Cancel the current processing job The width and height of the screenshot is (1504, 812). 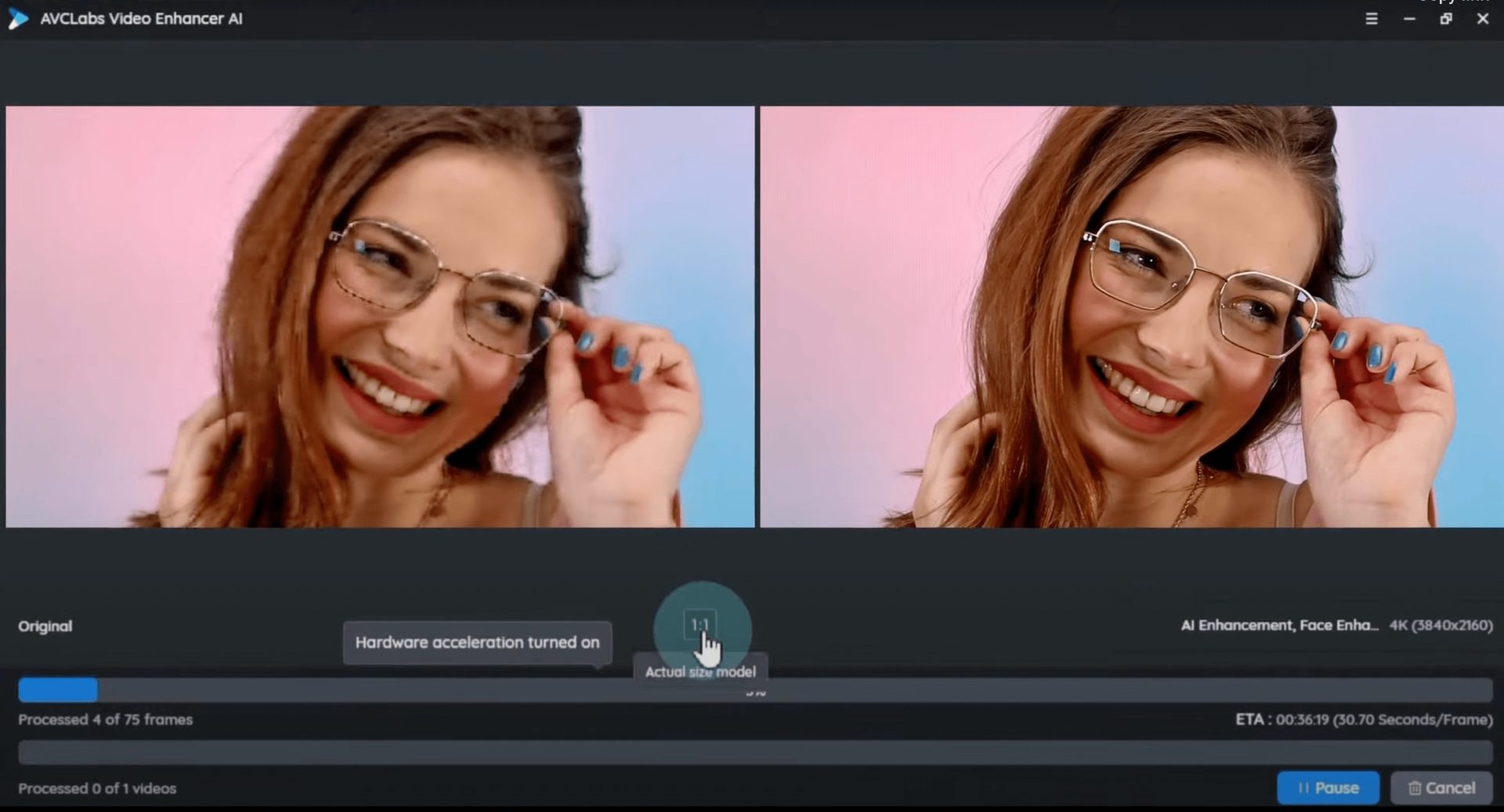tap(1442, 788)
